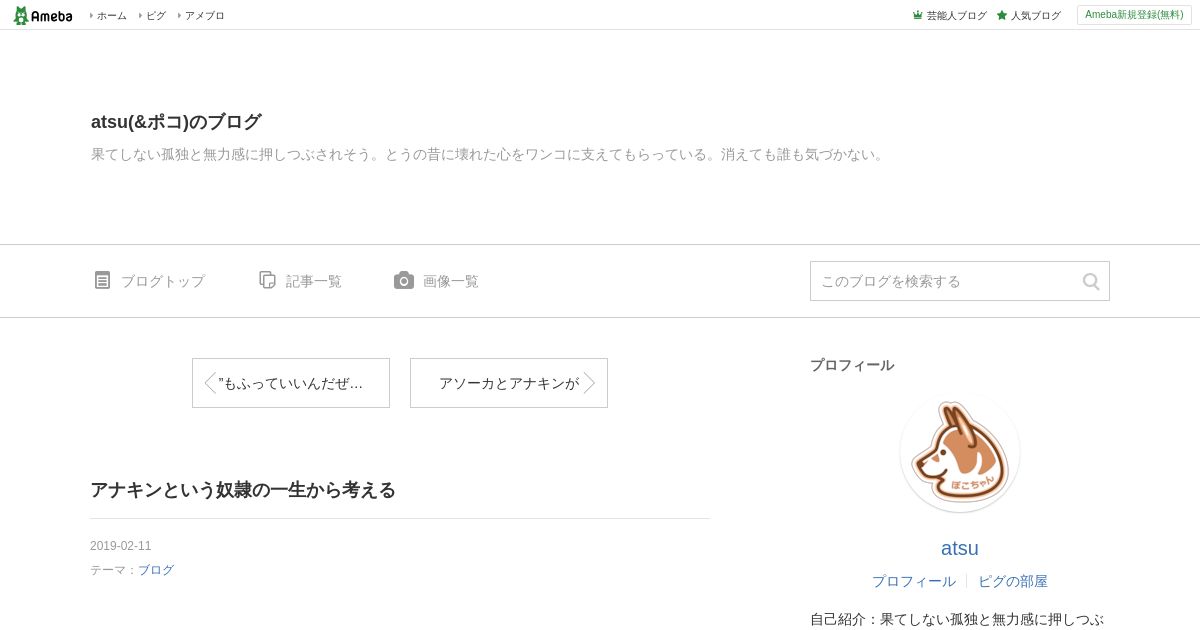Click the ブログ theme link
Viewport: 1200px width, 630px height.
pos(156,570)
